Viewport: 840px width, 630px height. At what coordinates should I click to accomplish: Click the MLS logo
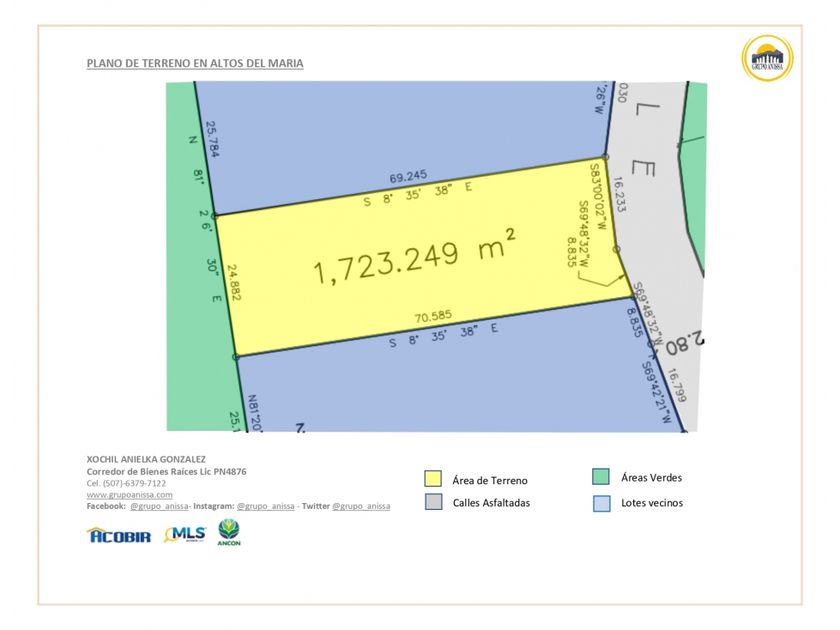pyautogui.click(x=185, y=535)
